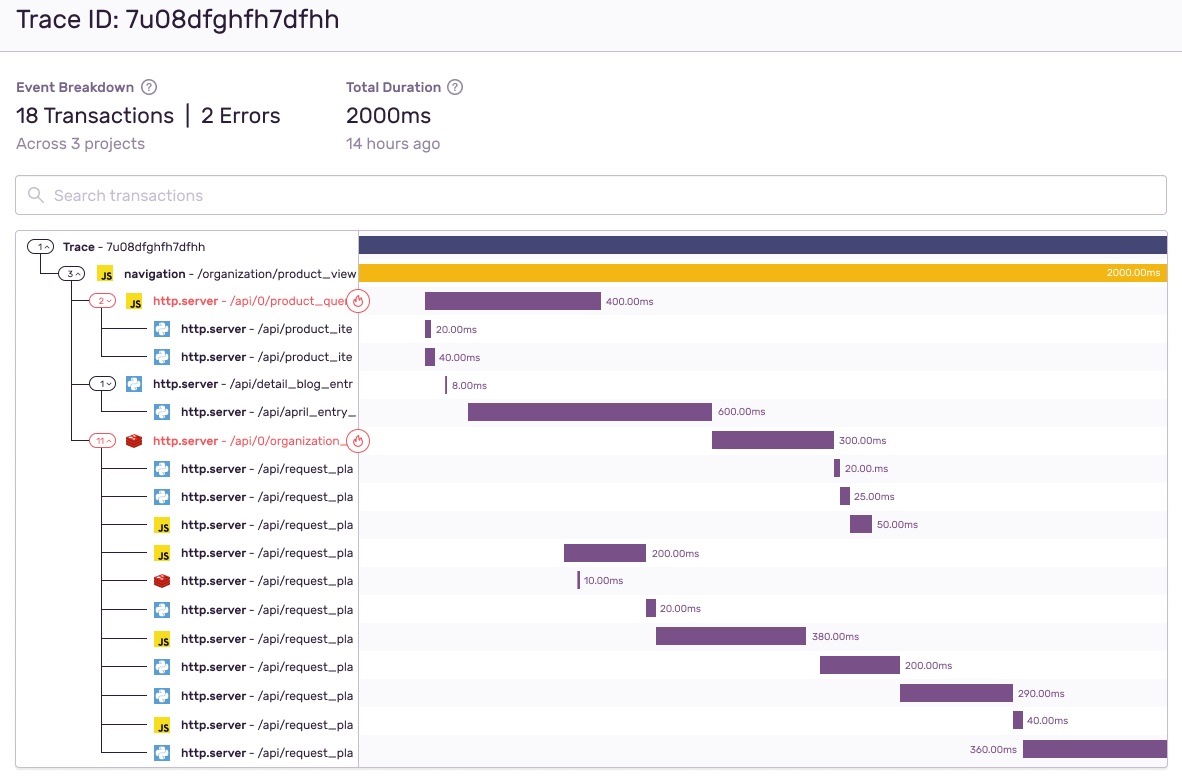The width and height of the screenshot is (1182, 777).
Task: Open the help tooltip icon beside Total Duration
Action: (x=456, y=87)
